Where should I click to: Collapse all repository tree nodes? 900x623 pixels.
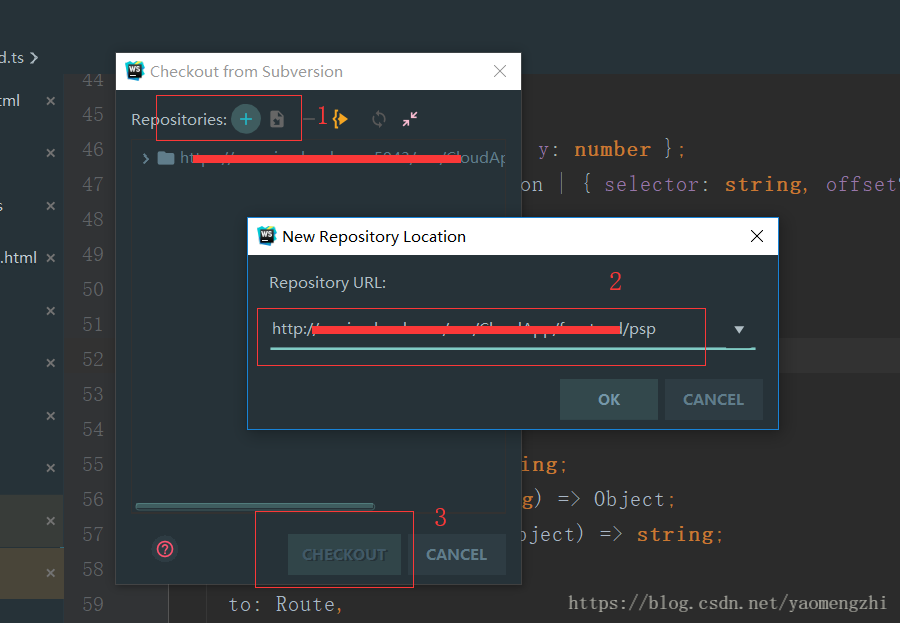[410, 119]
